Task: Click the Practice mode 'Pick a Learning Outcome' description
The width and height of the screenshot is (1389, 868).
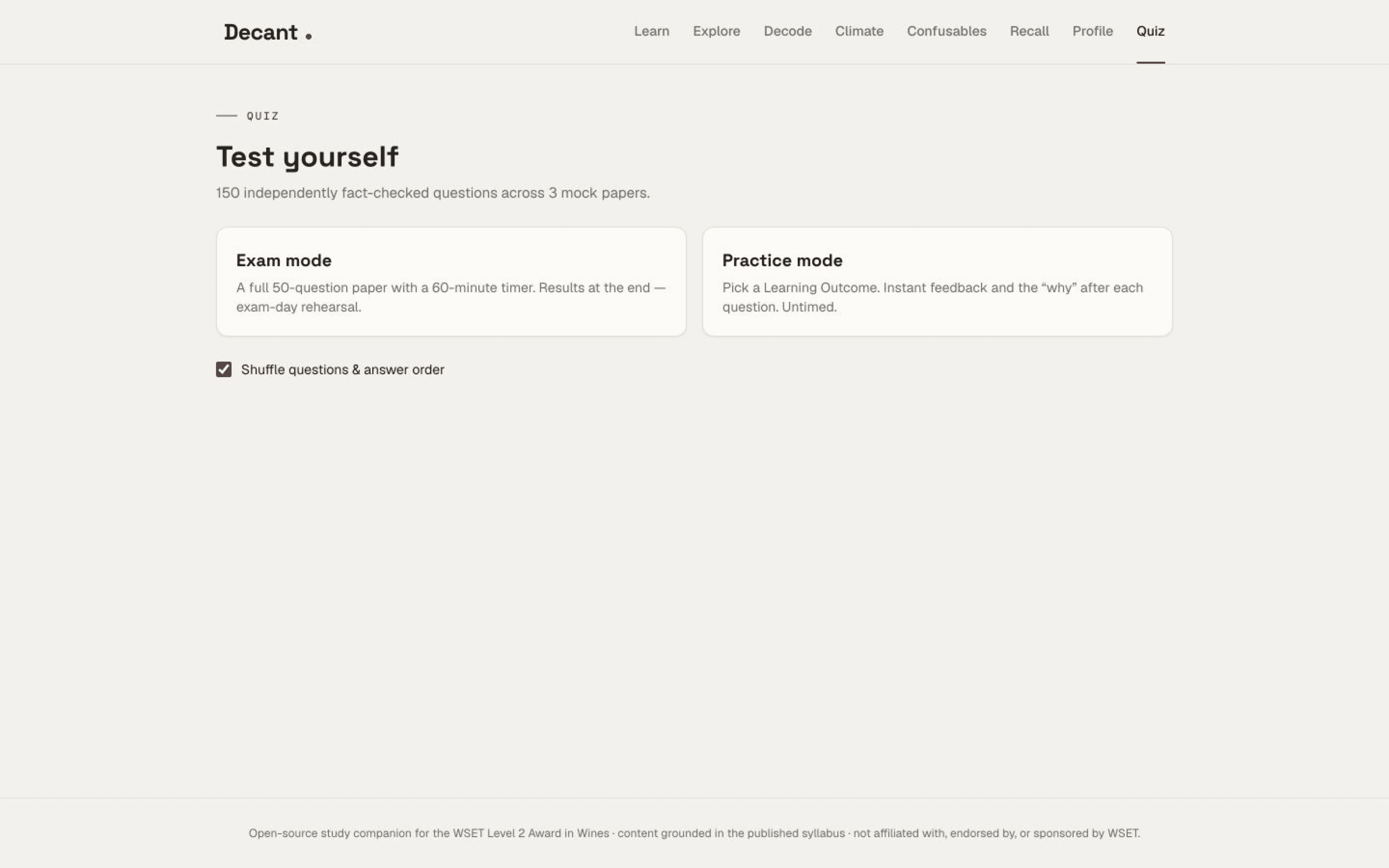Action: pyautogui.click(x=933, y=297)
